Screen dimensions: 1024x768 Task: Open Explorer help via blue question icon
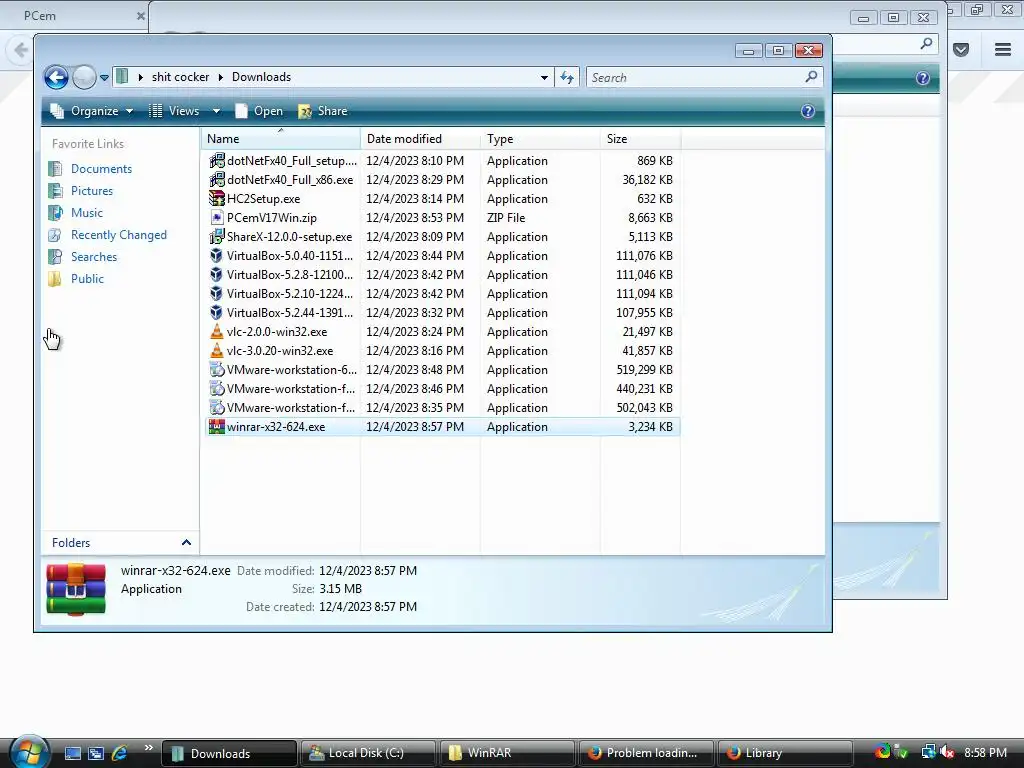(x=808, y=111)
